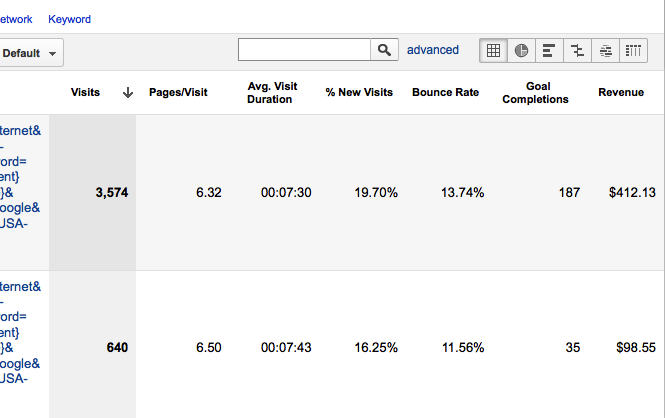Open the partially visible Network tab
This screenshot has height=418, width=665.
click(16, 20)
